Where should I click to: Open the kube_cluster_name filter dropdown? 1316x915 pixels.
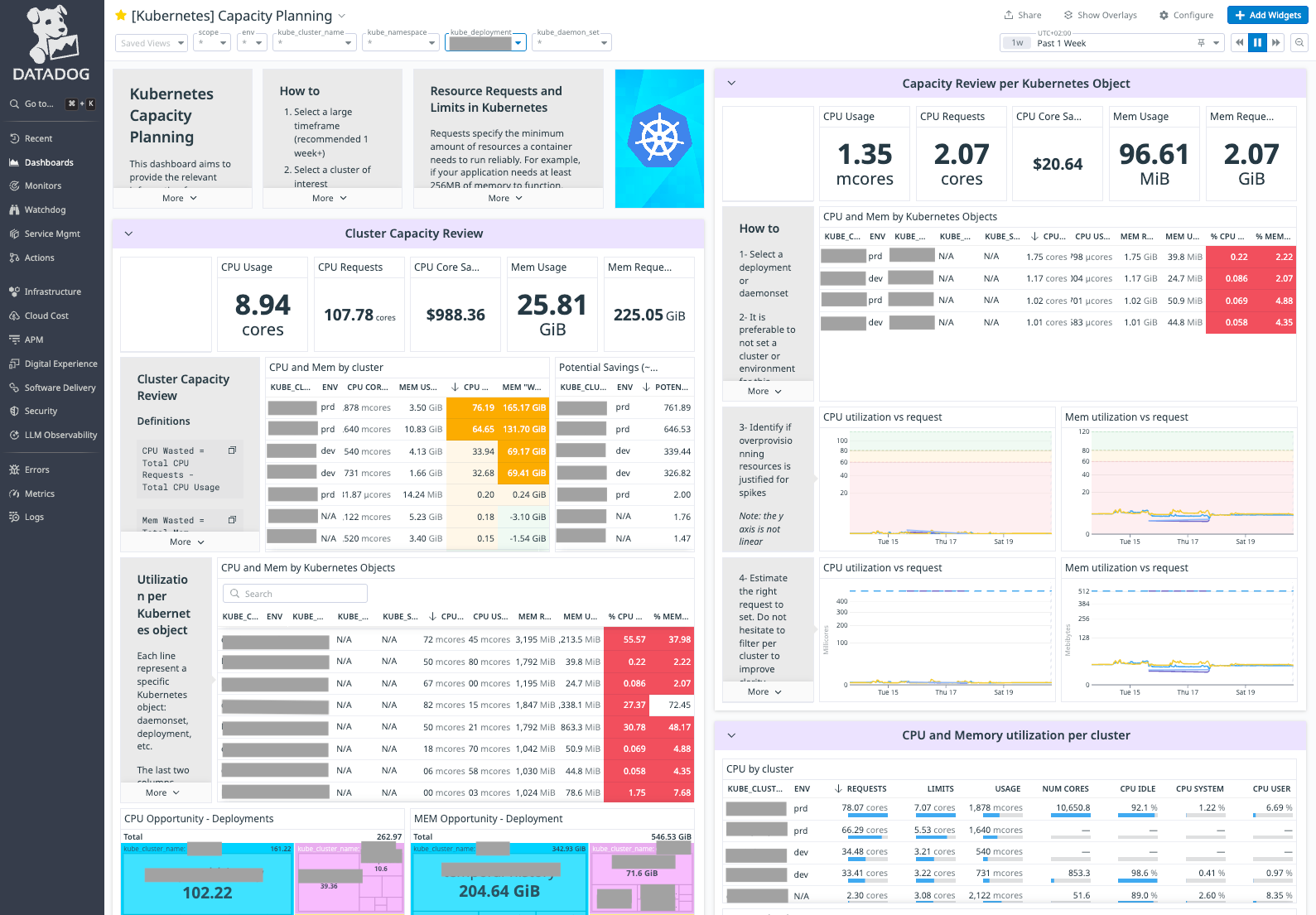pos(315,43)
